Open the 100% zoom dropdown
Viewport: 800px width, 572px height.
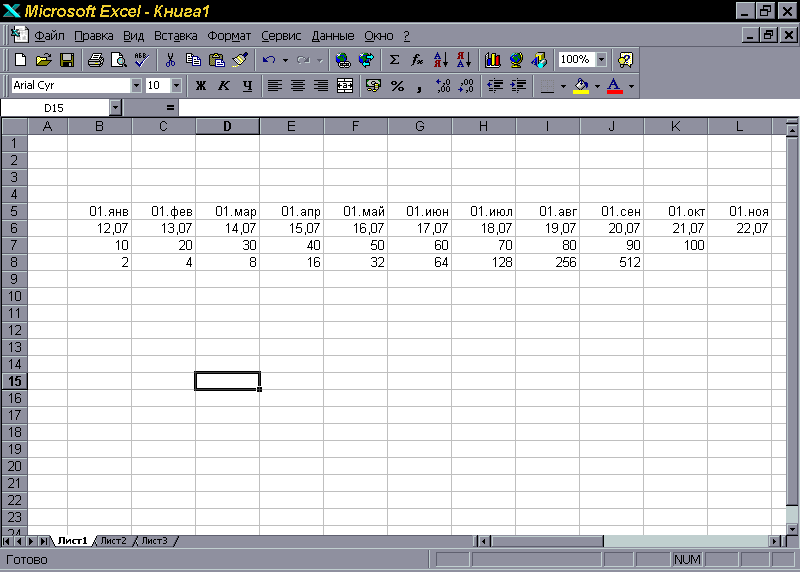(x=602, y=60)
